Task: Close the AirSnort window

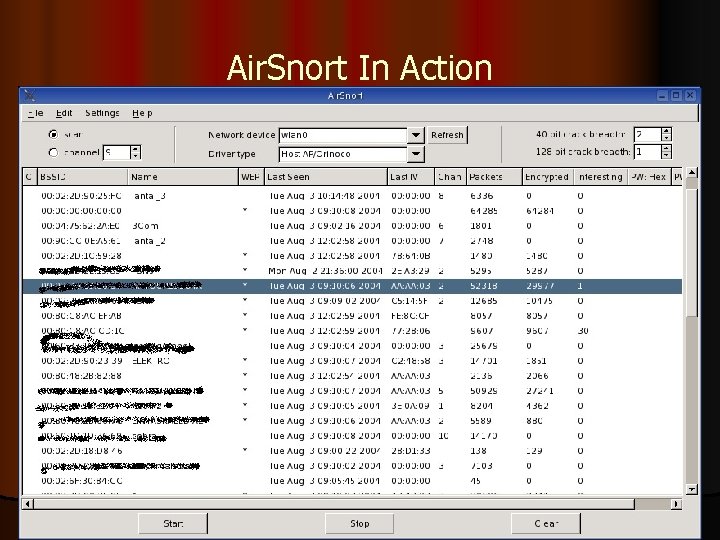Action: pyautogui.click(x=690, y=96)
